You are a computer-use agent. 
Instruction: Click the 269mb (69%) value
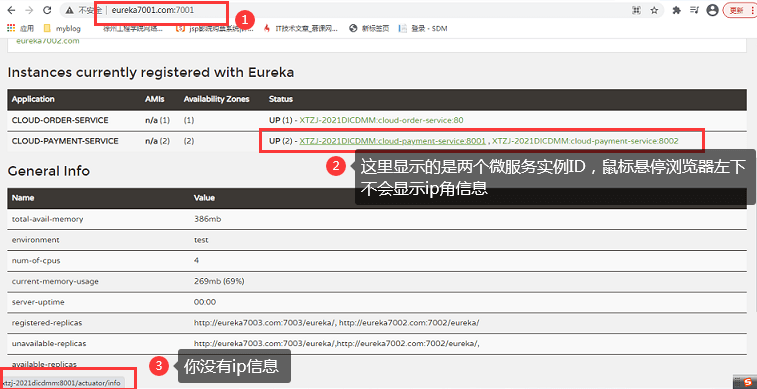(219, 281)
